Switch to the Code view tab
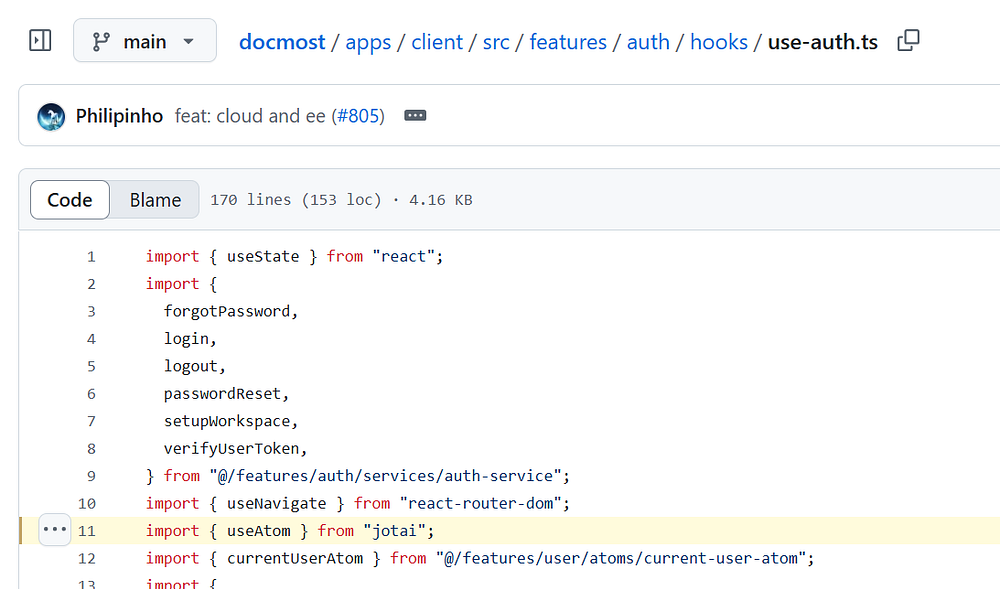1000x589 pixels. coord(70,200)
